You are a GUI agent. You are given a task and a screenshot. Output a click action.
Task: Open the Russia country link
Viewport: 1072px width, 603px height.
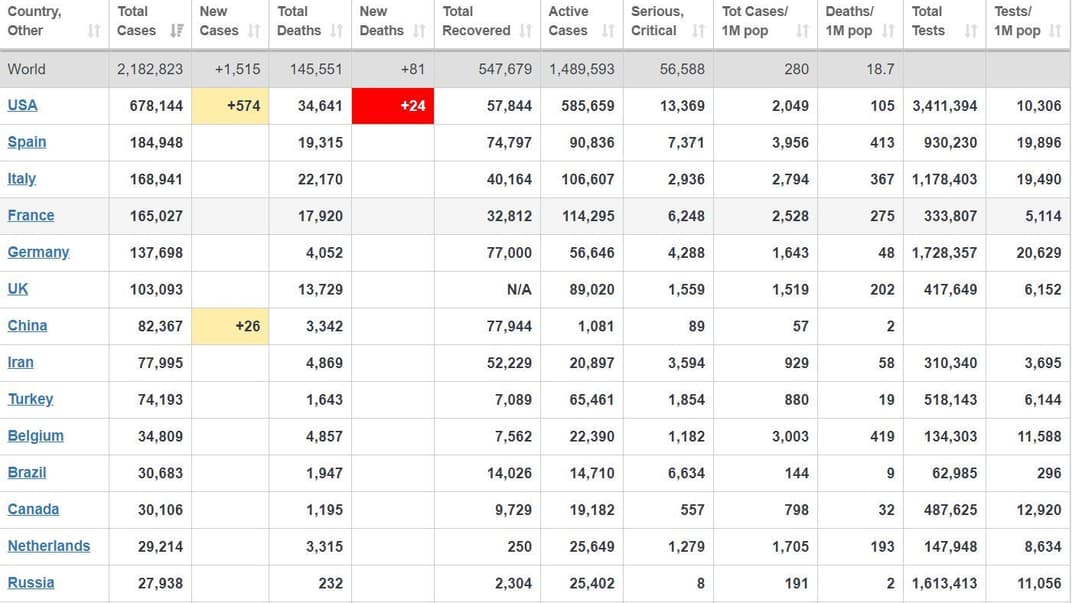click(31, 583)
